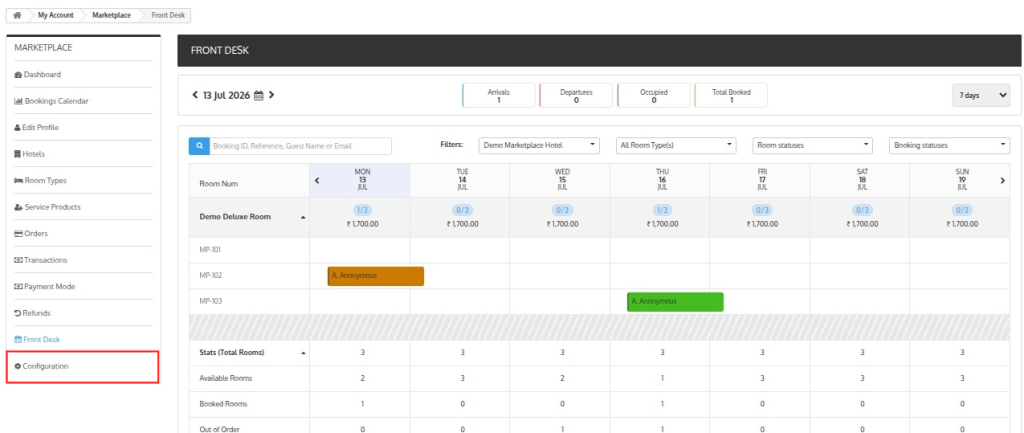
Task: Click right arrow in calendar header row
Action: pyautogui.click(x=1002, y=180)
